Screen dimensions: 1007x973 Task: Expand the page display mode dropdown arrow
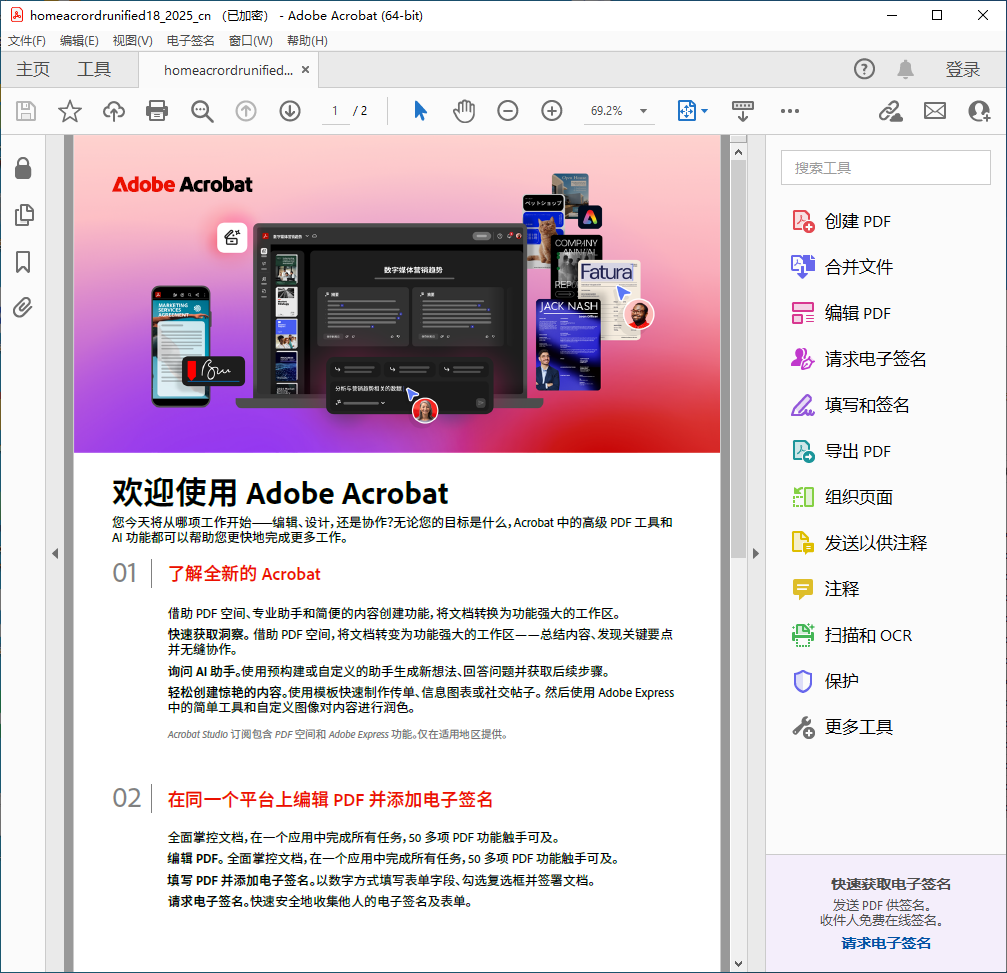(x=703, y=111)
